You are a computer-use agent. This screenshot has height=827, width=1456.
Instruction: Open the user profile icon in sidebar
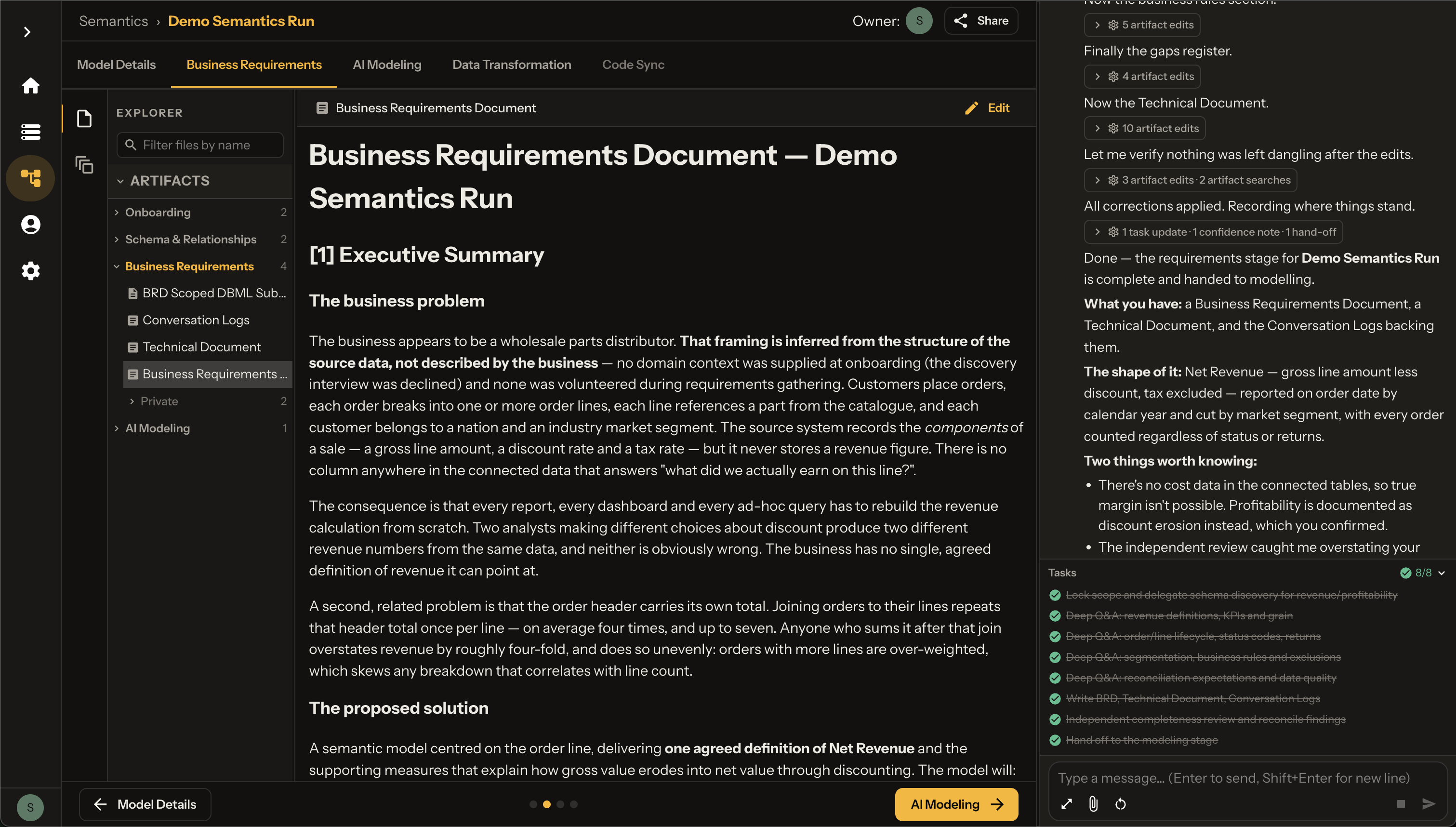click(x=31, y=225)
